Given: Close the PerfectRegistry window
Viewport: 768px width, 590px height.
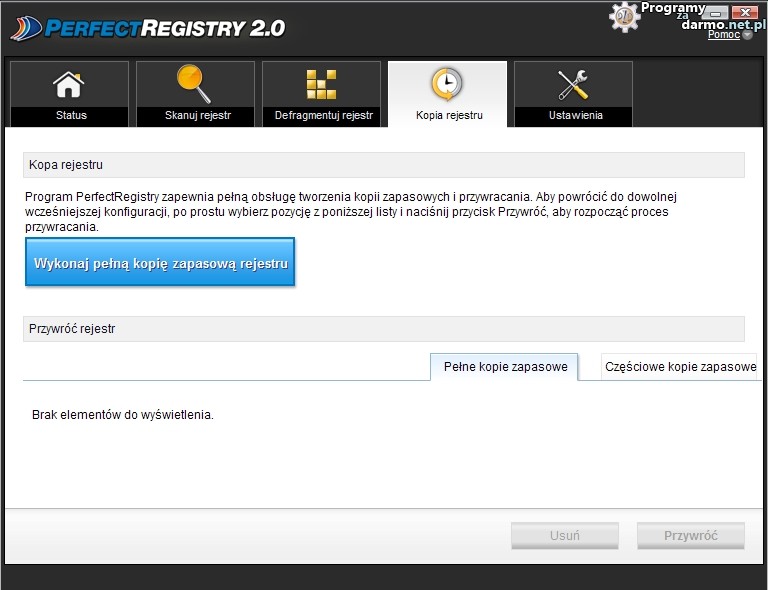Looking at the screenshot, I should point(744,11).
